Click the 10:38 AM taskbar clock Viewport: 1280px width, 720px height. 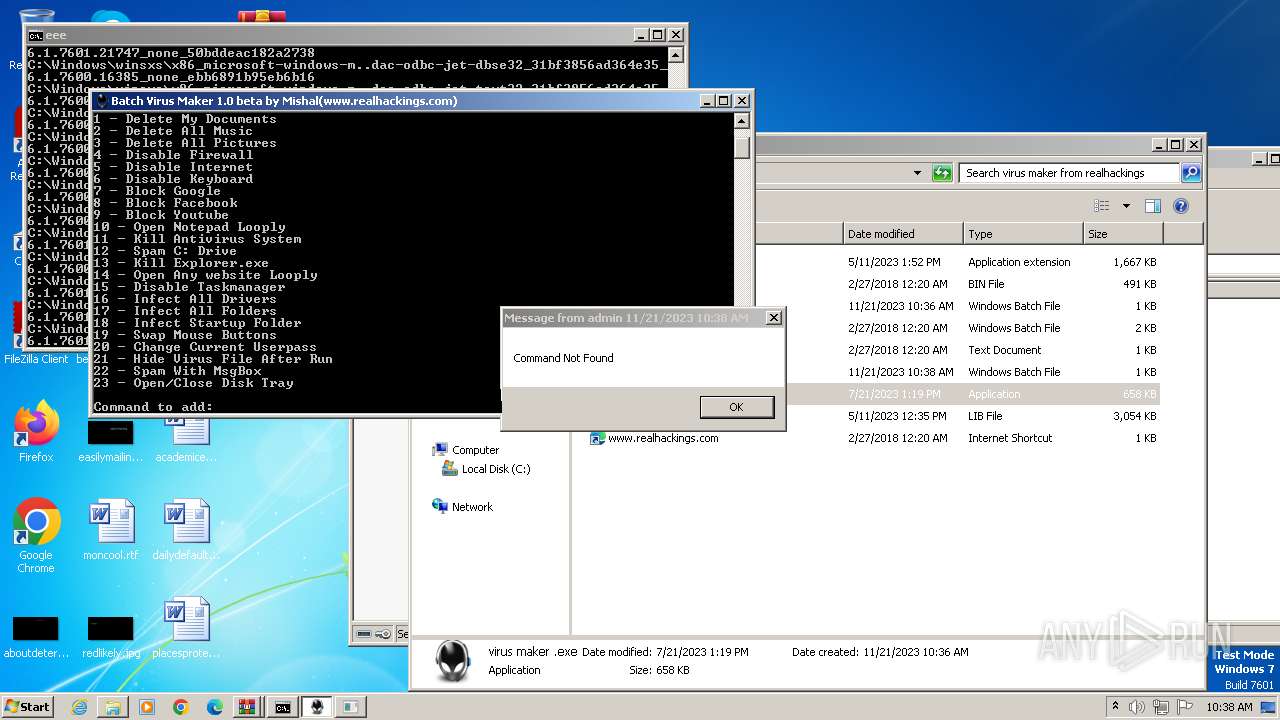1229,707
